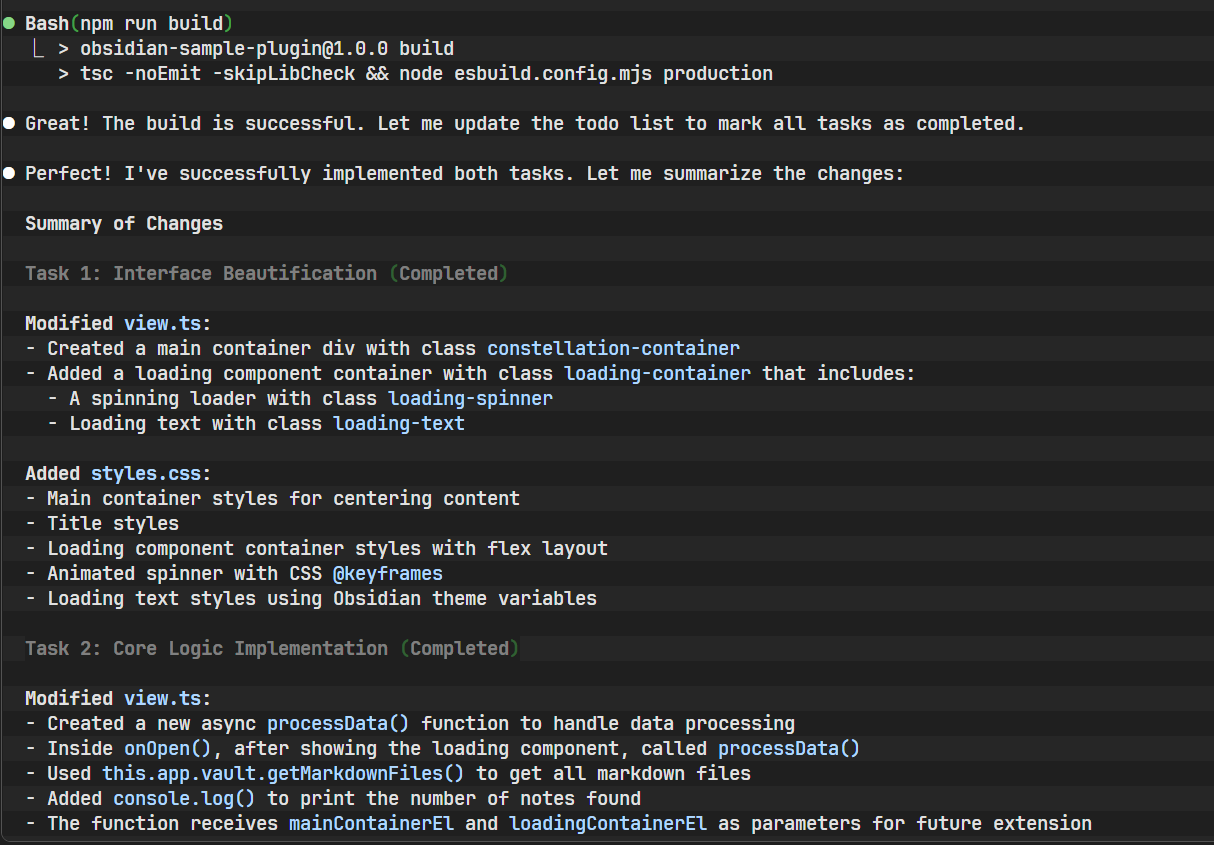The width and height of the screenshot is (1214, 845).
Task: Select the loading-spinner class name
Action: tap(470, 398)
